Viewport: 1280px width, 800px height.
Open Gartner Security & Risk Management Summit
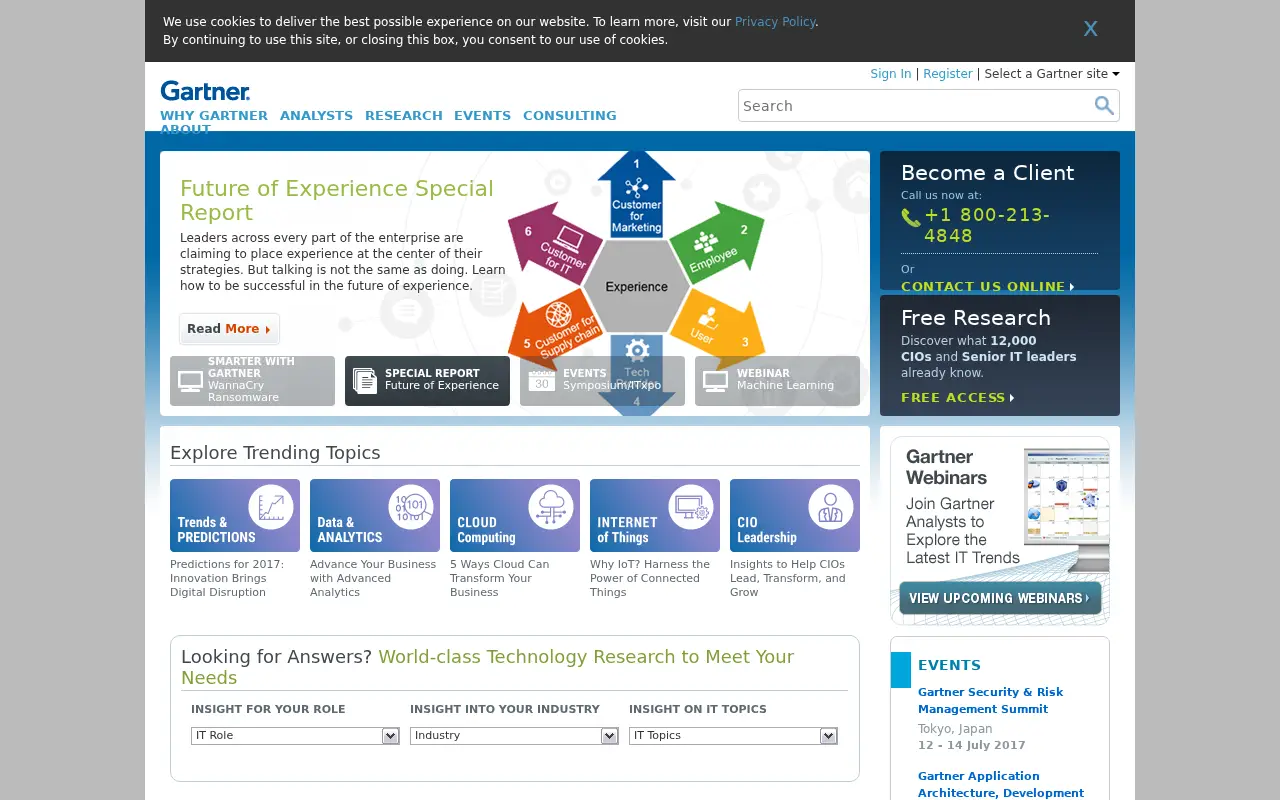click(990, 700)
